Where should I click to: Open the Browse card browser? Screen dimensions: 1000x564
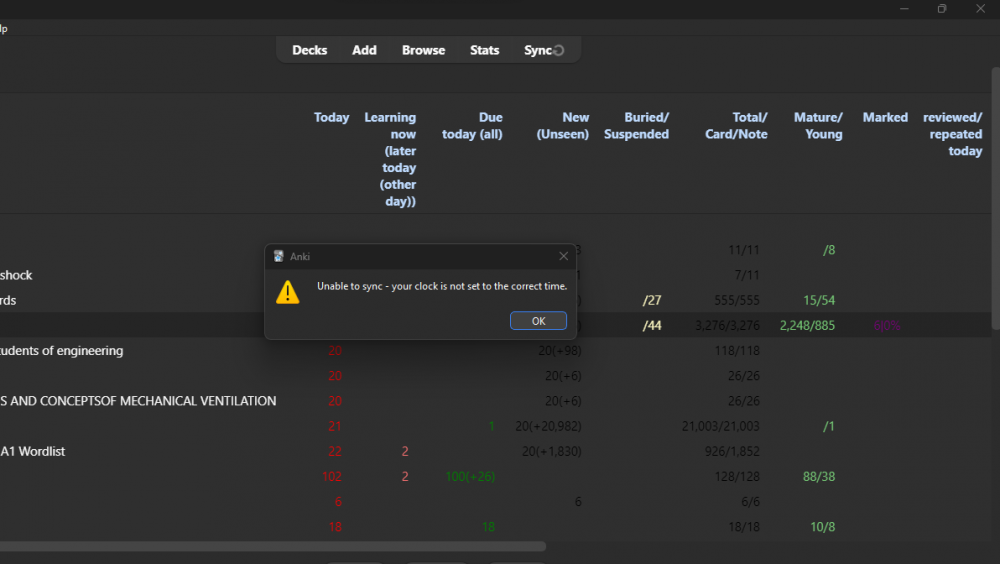tap(423, 50)
